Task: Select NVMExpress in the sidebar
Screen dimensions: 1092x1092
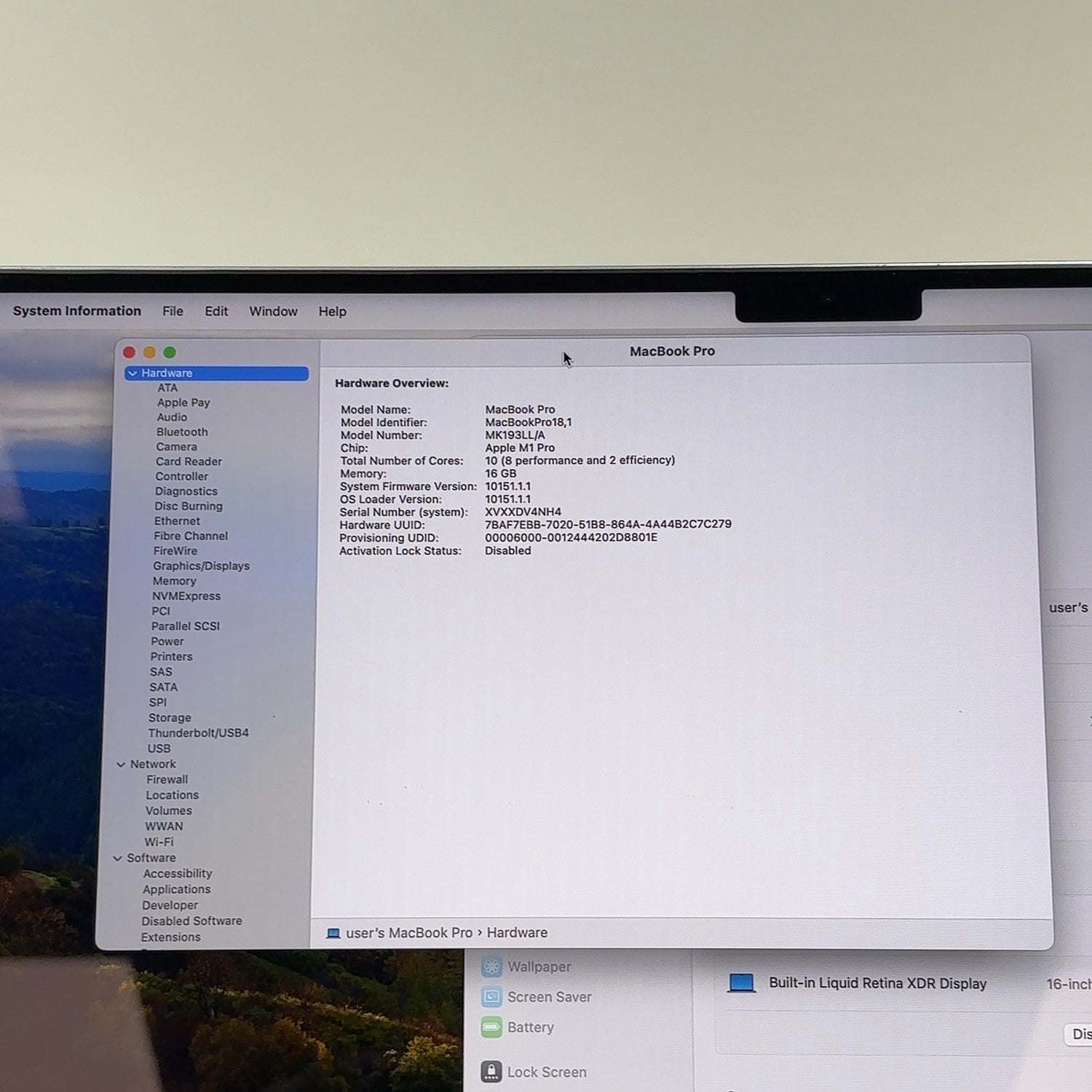Action: tap(186, 596)
